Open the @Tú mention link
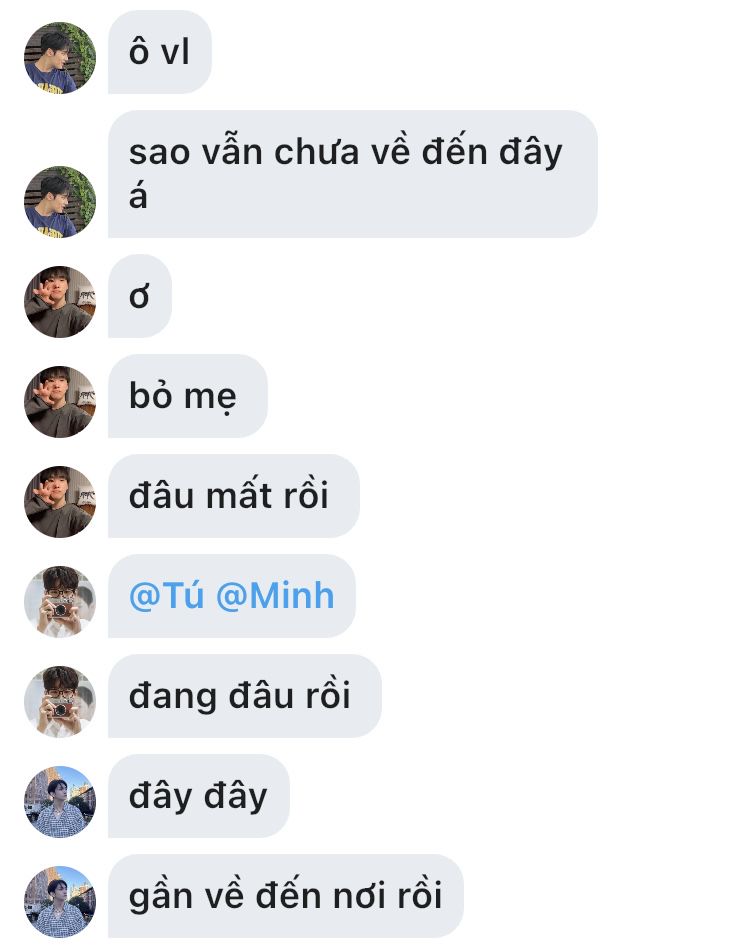 tap(167, 596)
